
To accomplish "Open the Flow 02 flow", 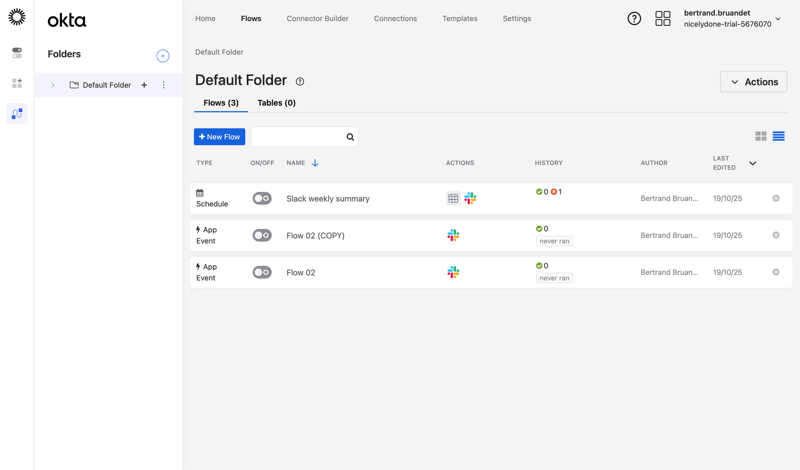I will [x=301, y=273].
